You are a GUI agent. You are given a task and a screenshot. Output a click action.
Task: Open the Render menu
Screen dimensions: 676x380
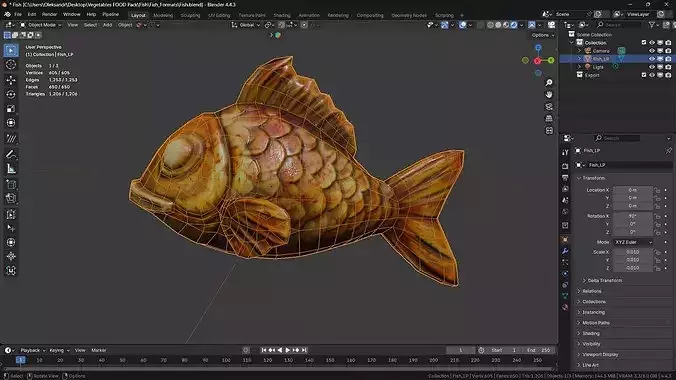tap(50, 15)
